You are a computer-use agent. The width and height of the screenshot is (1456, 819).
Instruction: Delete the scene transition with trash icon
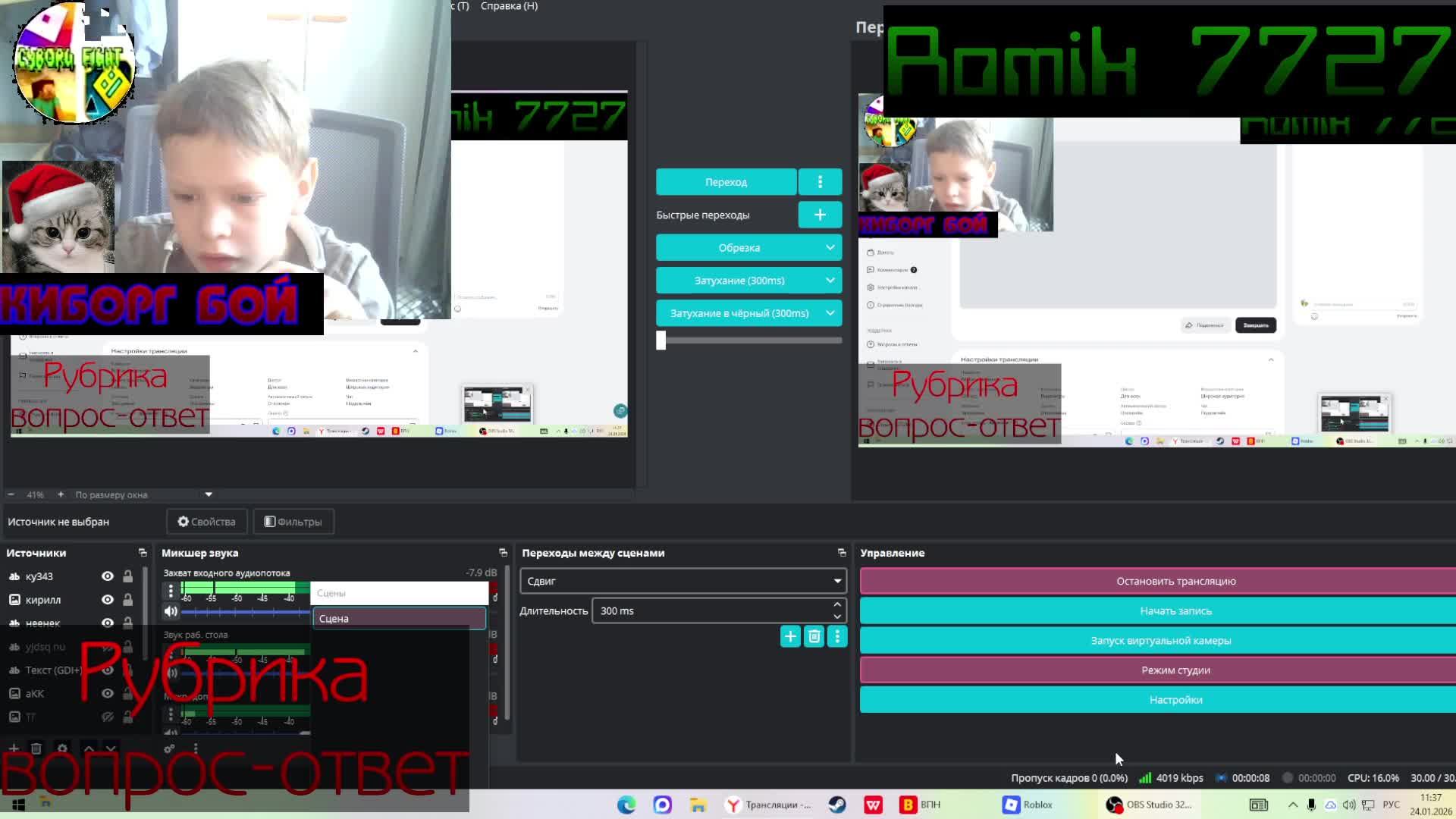(x=814, y=637)
